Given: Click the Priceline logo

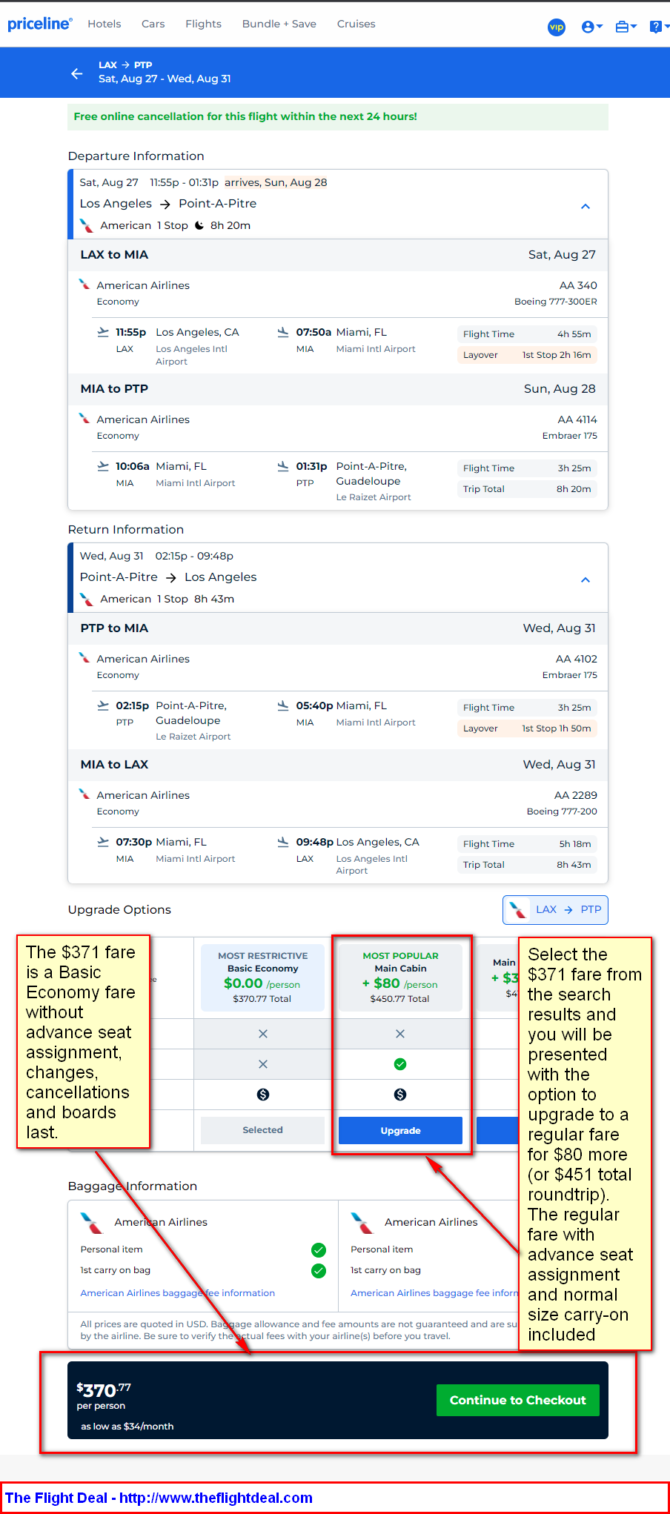Looking at the screenshot, I should point(40,24).
